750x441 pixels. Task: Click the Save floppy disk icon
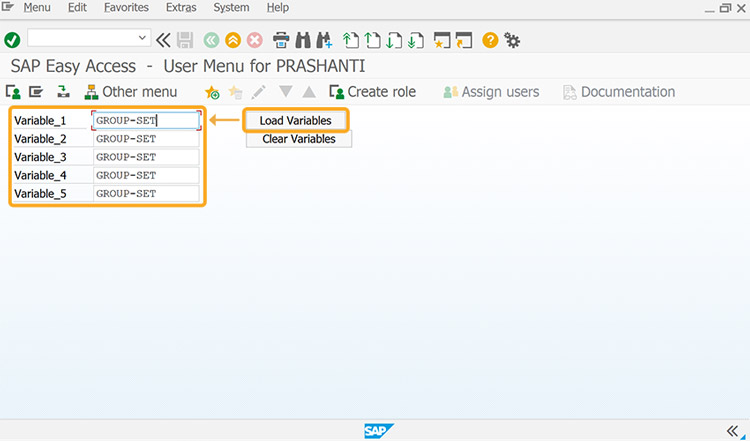185,40
